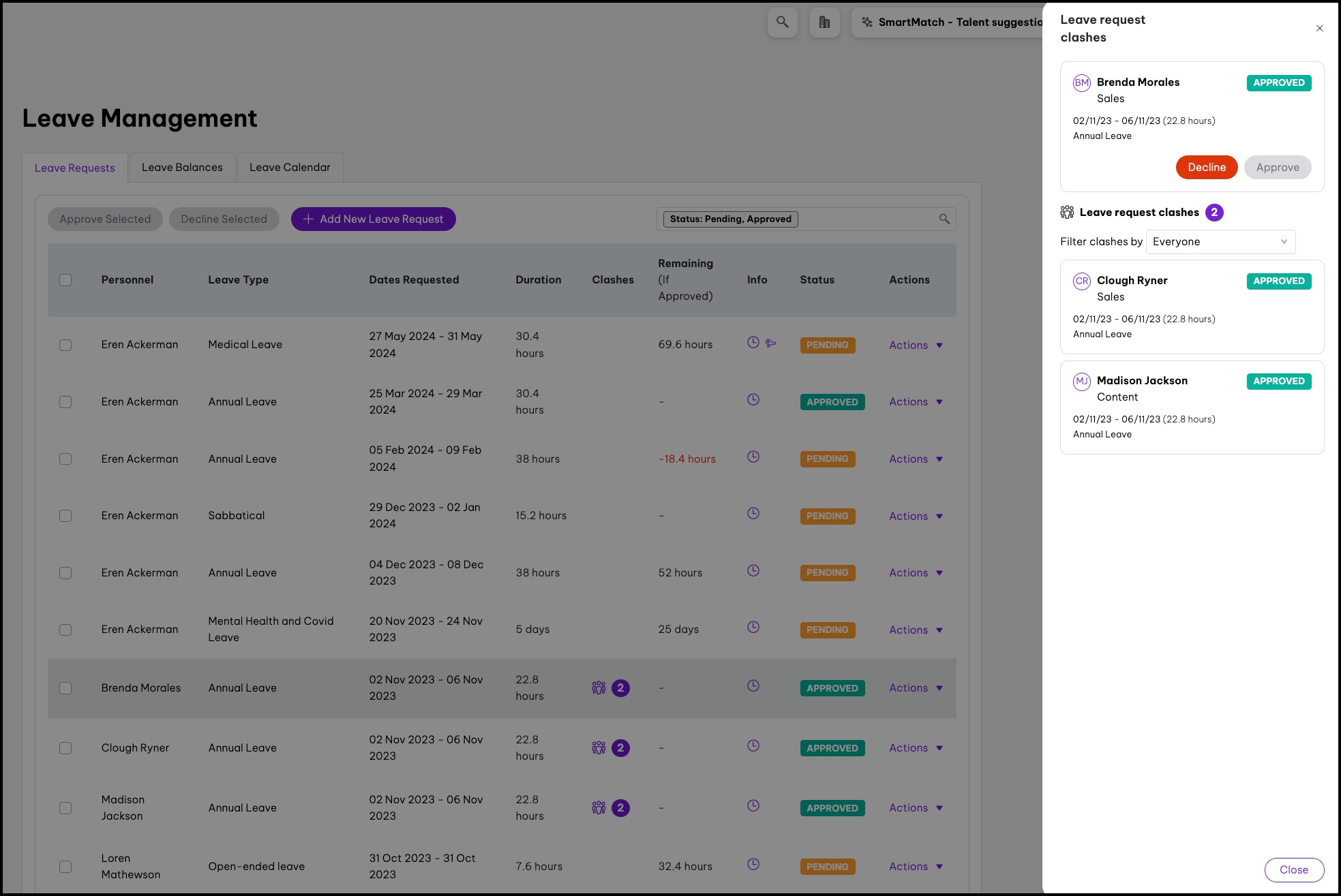
Task: Click the search magnifier icon in top bar
Action: tap(782, 22)
